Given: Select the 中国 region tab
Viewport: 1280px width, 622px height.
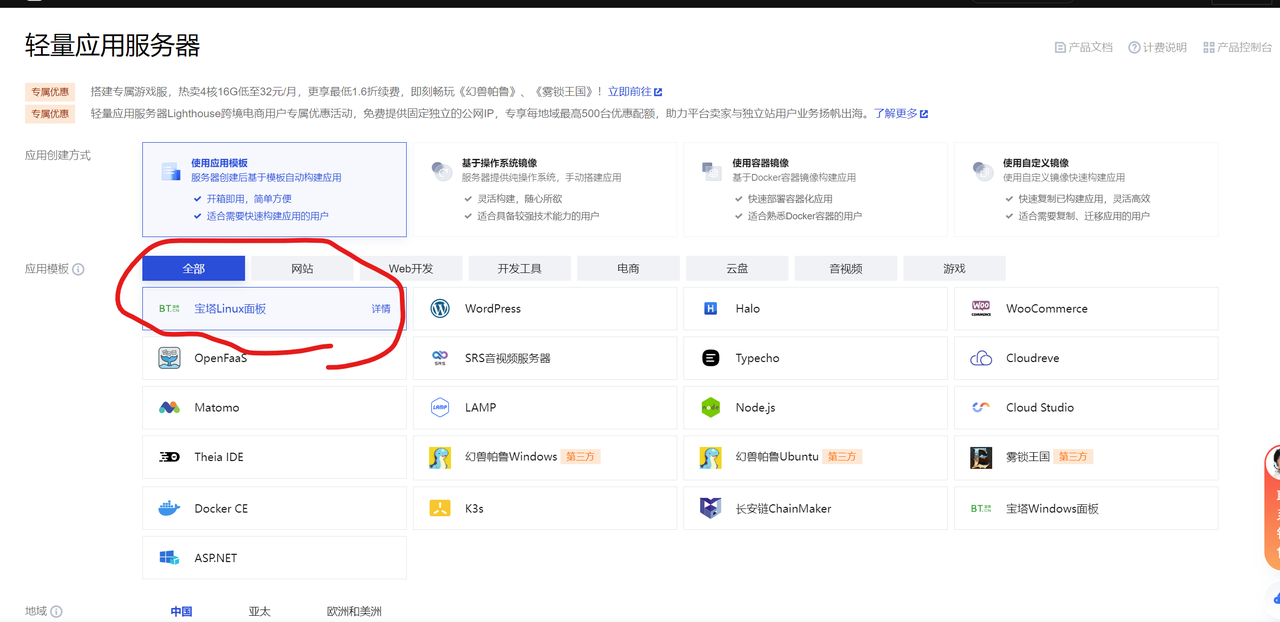Looking at the screenshot, I should pyautogui.click(x=181, y=612).
